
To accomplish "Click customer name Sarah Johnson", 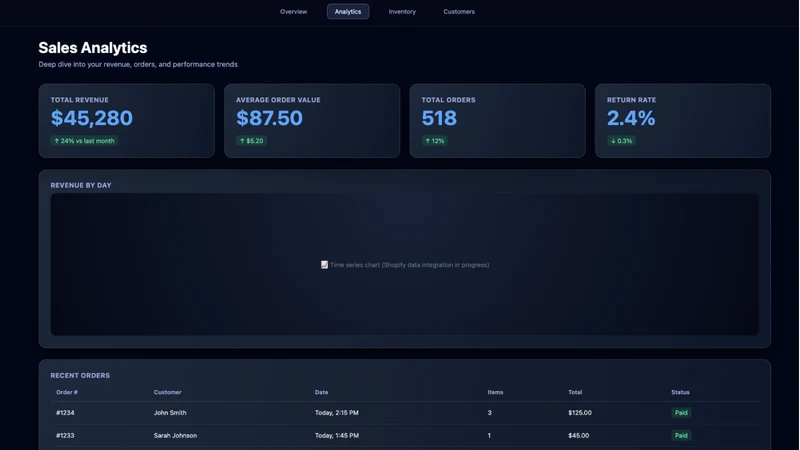I will [175, 436].
